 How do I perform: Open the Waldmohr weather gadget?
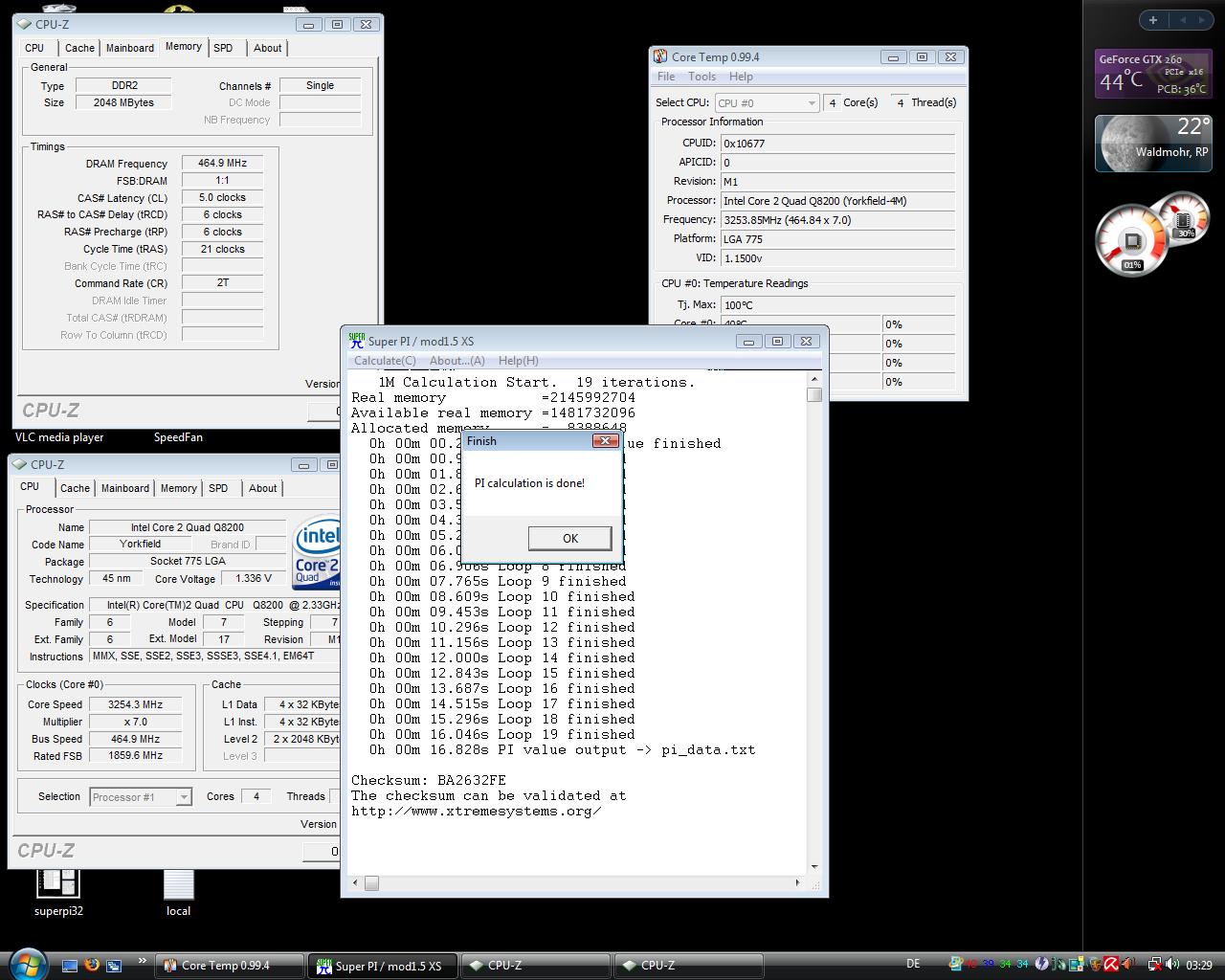click(1153, 144)
